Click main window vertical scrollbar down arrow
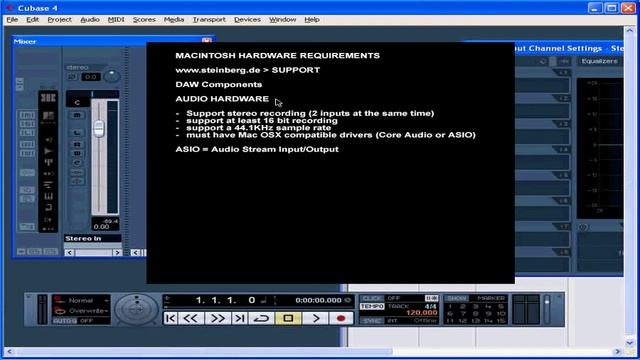Screen dimensions: 640x360 pyautogui.click(x=629, y=342)
